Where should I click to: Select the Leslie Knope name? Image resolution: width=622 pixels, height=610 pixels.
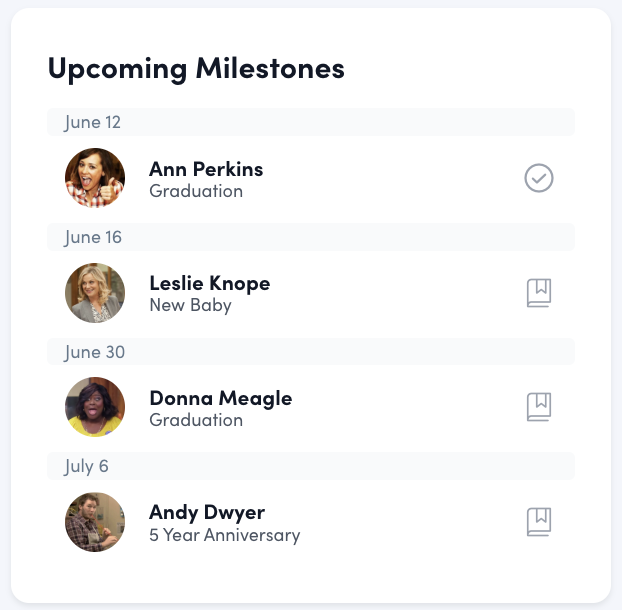point(209,283)
